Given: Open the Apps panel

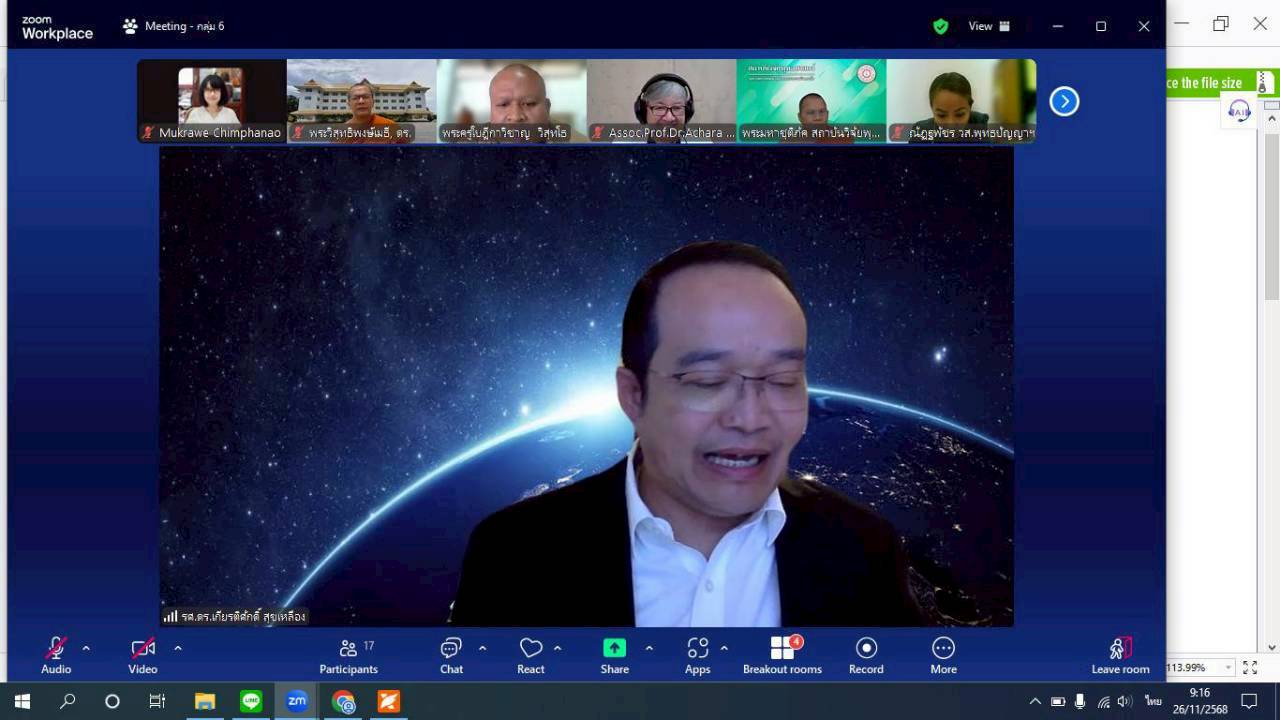Looking at the screenshot, I should coord(697,656).
